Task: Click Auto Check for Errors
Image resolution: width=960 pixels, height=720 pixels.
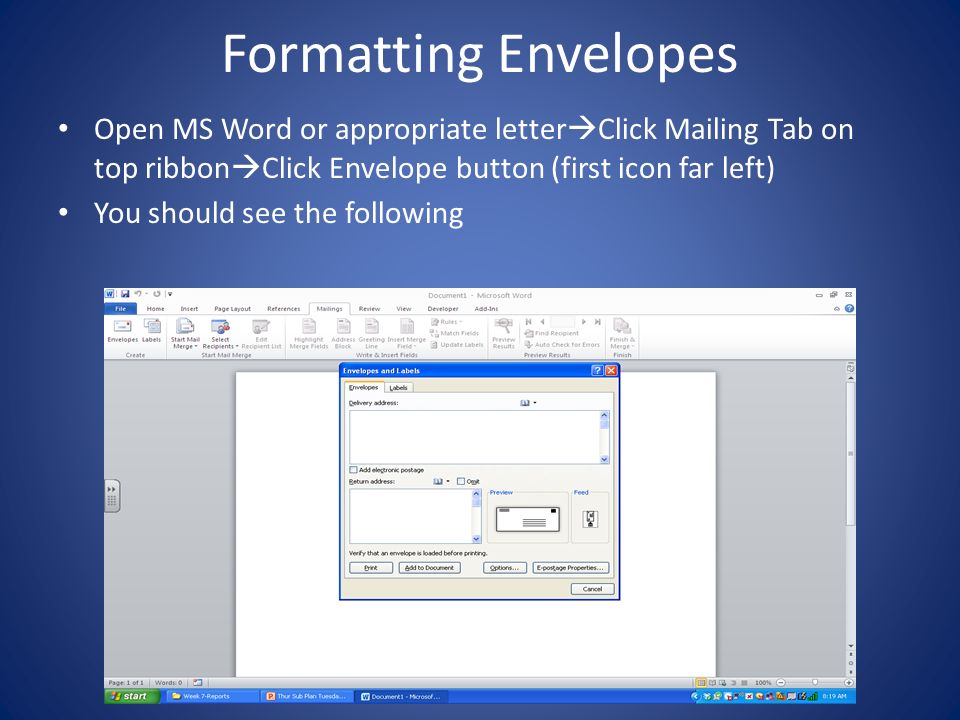Action: coord(562,345)
